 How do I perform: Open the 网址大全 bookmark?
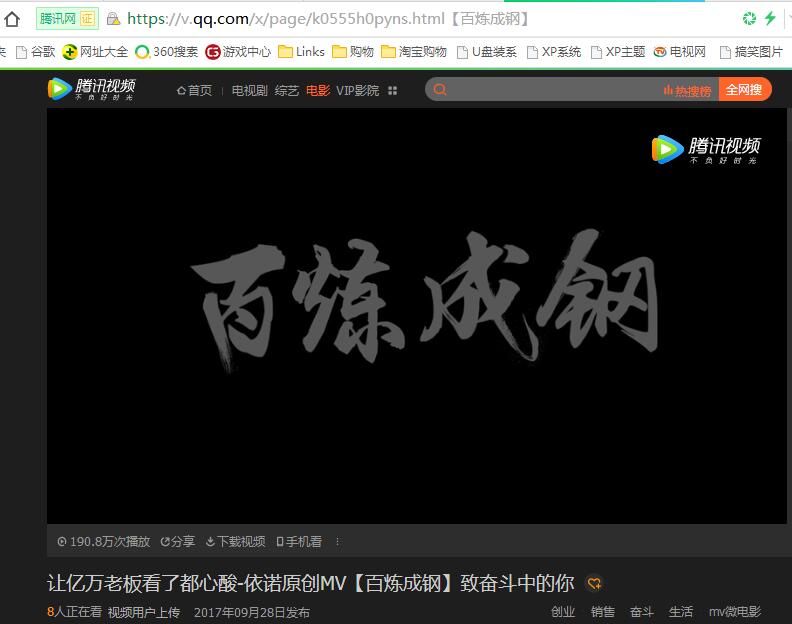click(95, 52)
